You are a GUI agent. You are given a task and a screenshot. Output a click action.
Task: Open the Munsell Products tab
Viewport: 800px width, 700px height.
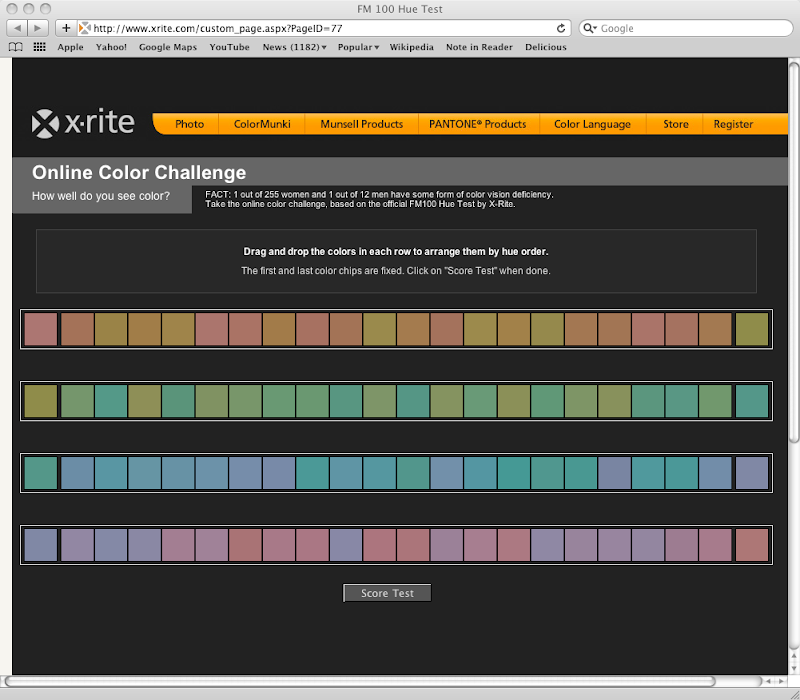[361, 124]
